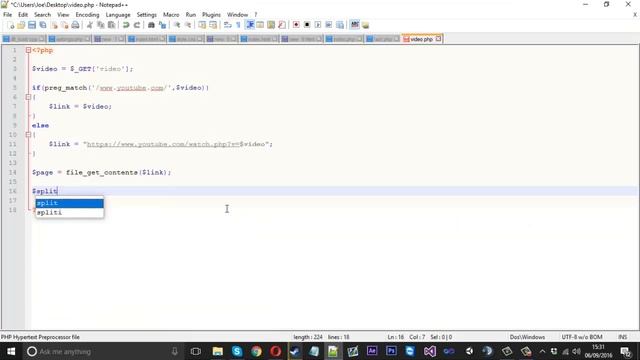
Task: Click the Paste toolbar icon
Action: [x=111, y=25]
